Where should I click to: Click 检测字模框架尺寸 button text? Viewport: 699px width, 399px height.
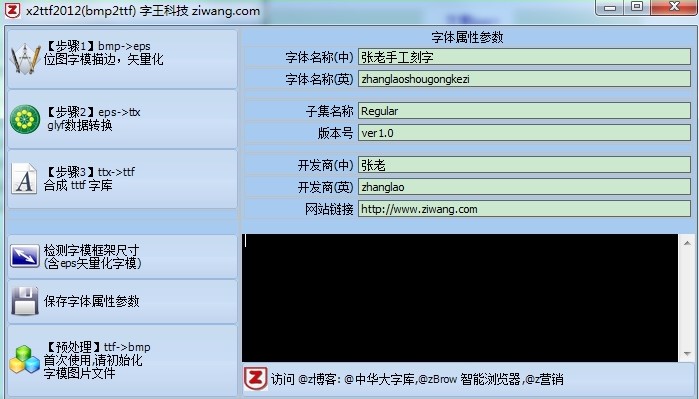point(92,256)
